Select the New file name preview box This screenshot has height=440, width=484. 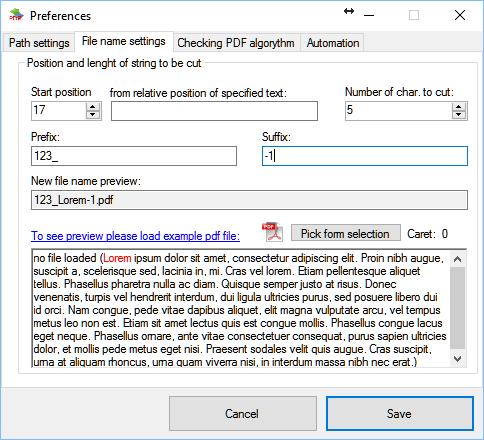[x=249, y=200]
